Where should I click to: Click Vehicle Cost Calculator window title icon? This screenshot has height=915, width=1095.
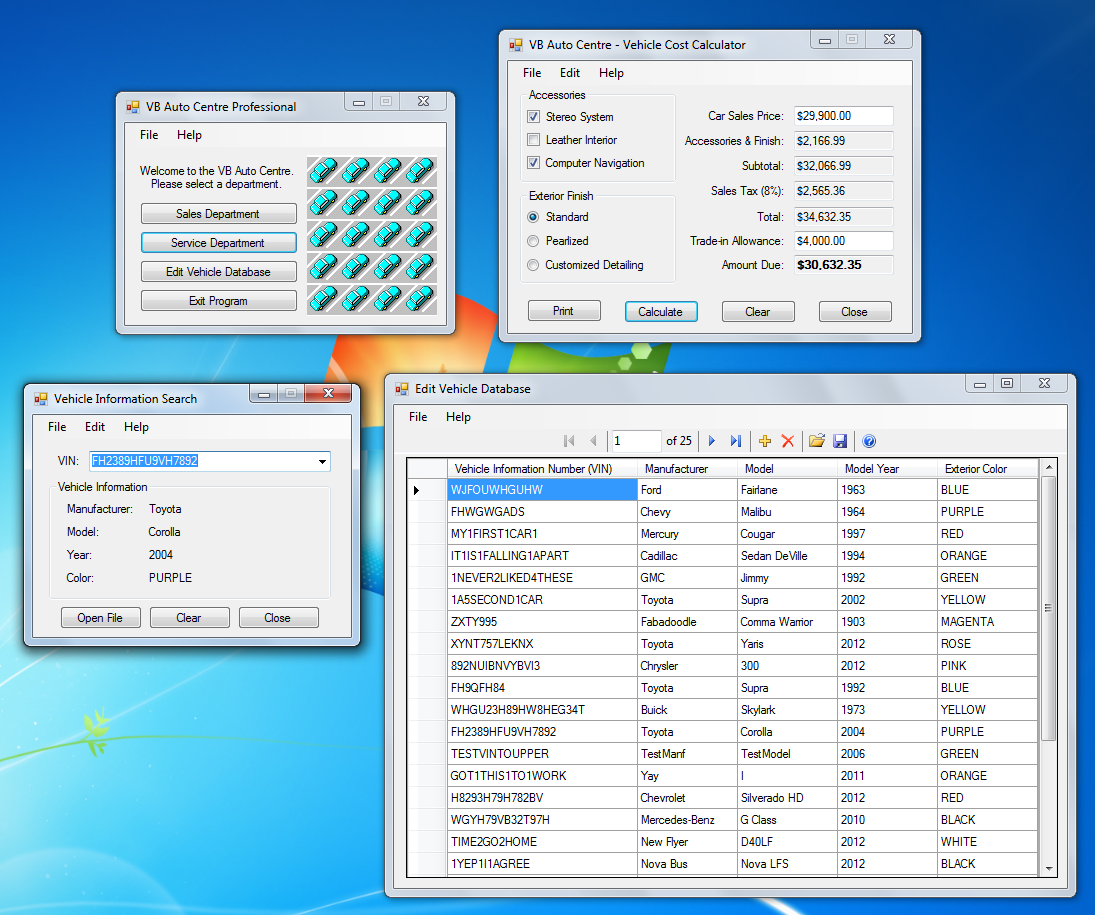(x=515, y=45)
